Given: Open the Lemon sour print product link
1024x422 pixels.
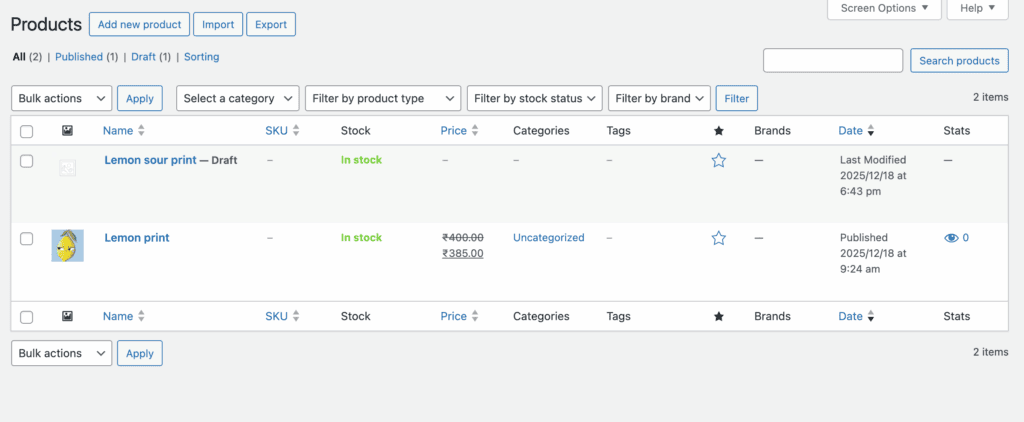Looking at the screenshot, I should 150,160.
